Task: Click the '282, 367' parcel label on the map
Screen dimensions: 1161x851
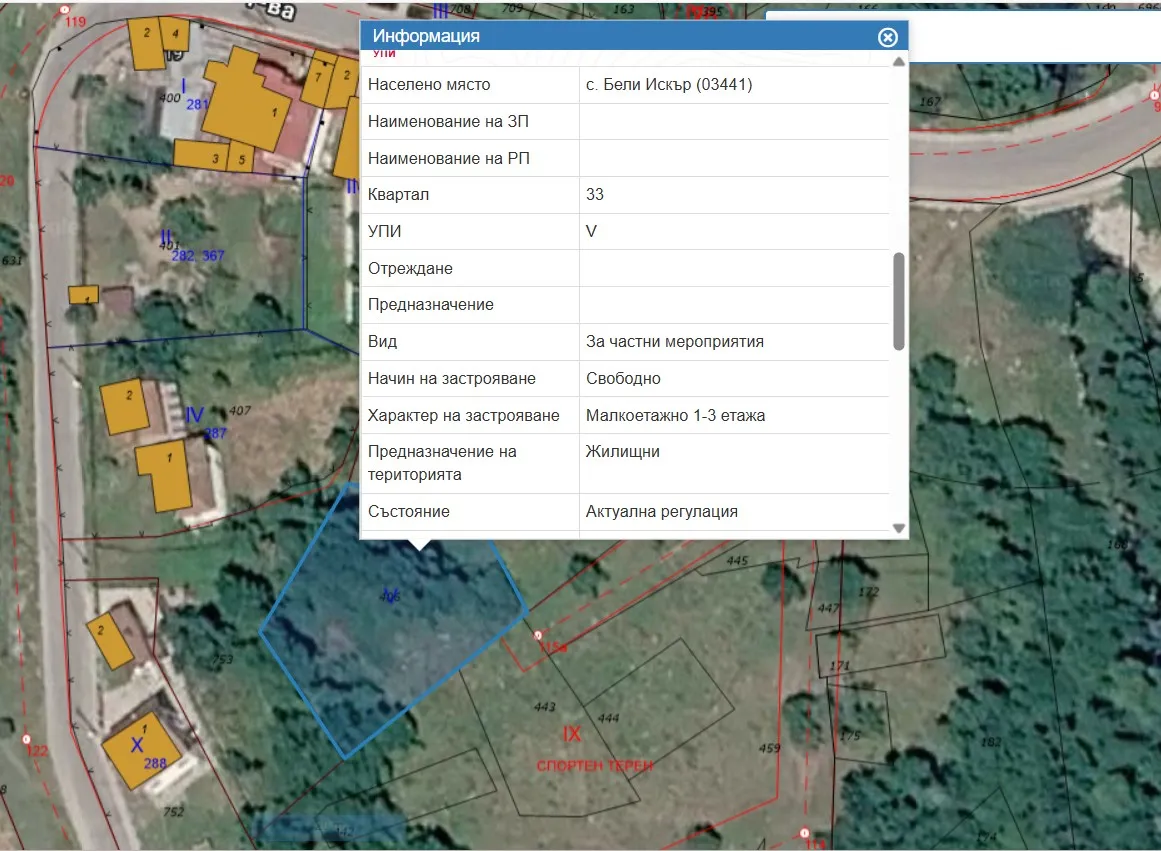Action: coord(198,256)
